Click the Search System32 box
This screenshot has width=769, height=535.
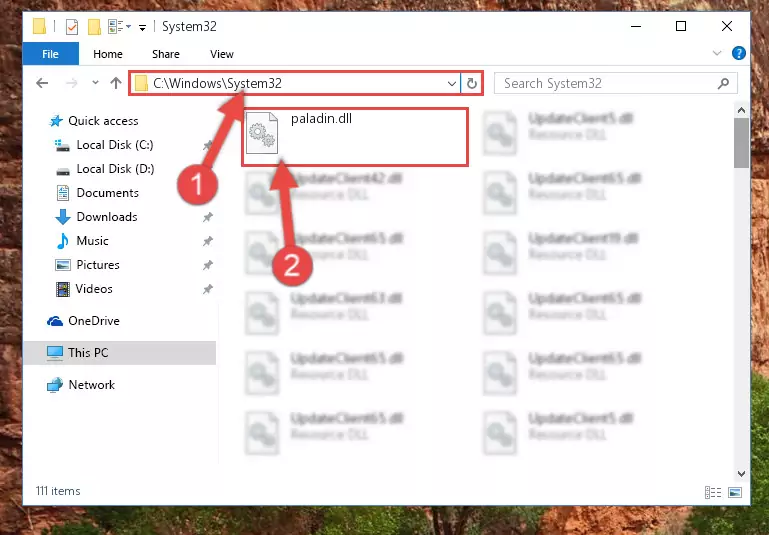pos(615,83)
